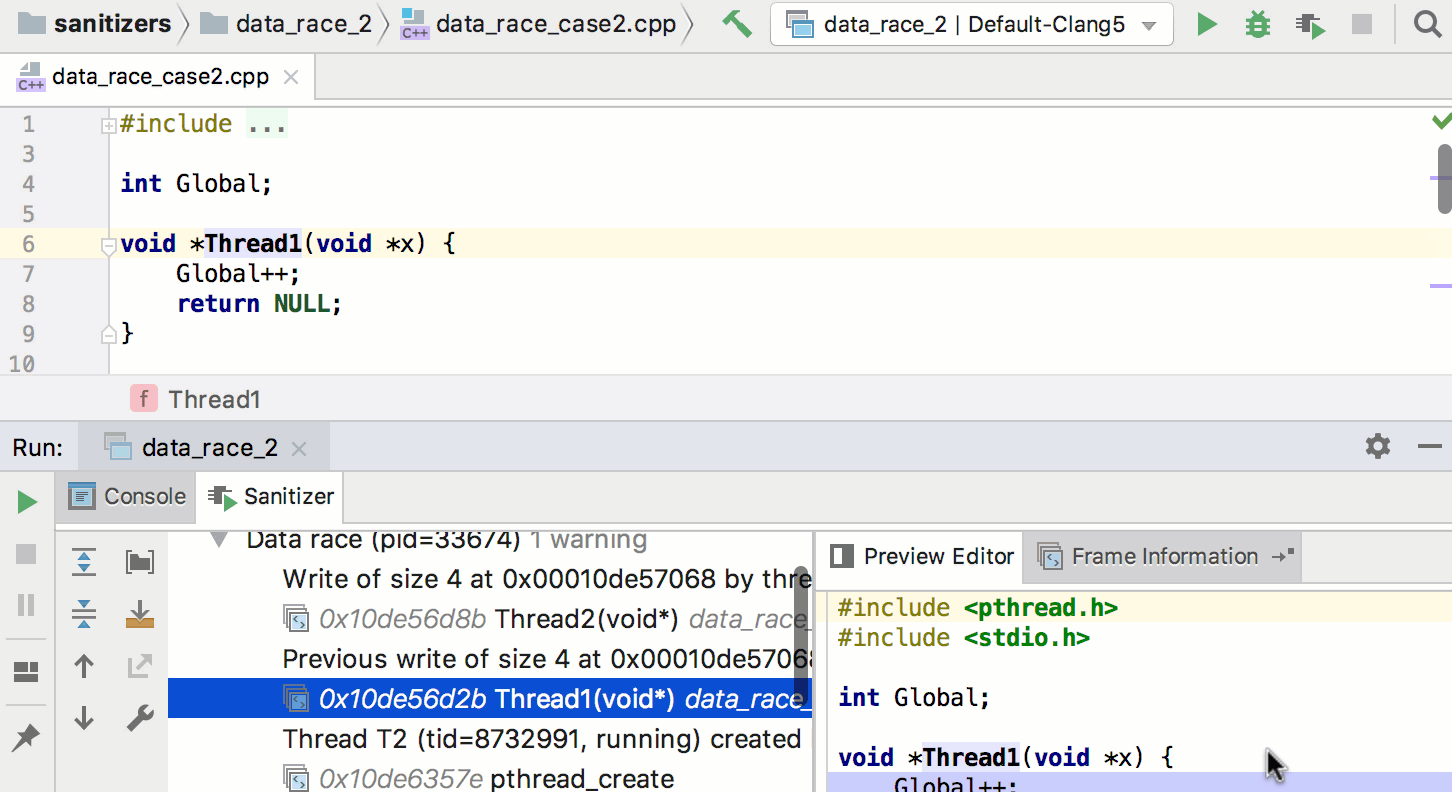Image resolution: width=1452 pixels, height=792 pixels.
Task: Run with sanitizer coverage icon in toolbar
Action: (1310, 25)
